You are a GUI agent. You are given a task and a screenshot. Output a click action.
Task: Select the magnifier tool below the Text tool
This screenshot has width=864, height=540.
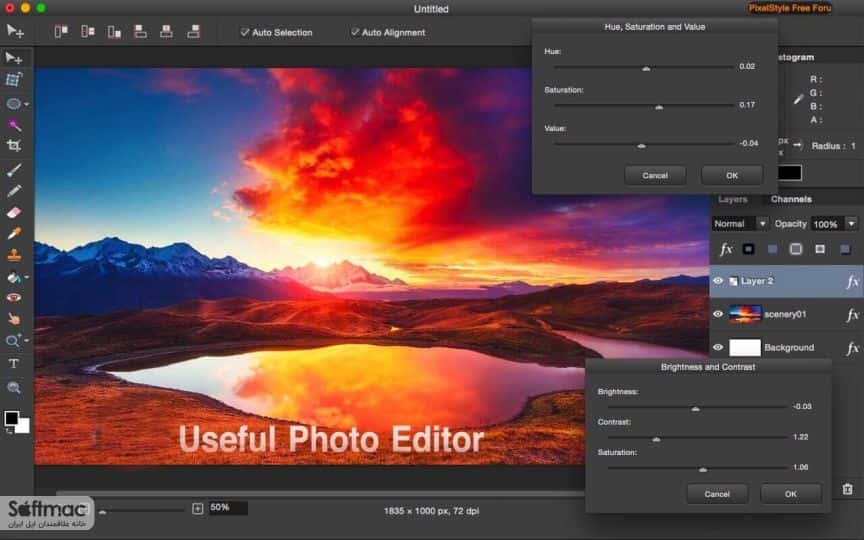point(14,387)
